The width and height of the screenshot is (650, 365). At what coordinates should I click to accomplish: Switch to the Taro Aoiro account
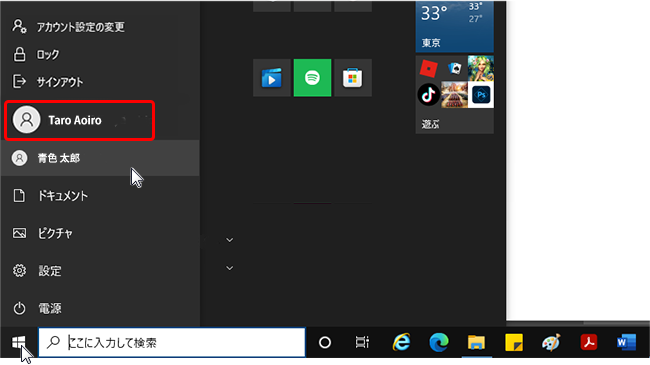tap(79, 120)
